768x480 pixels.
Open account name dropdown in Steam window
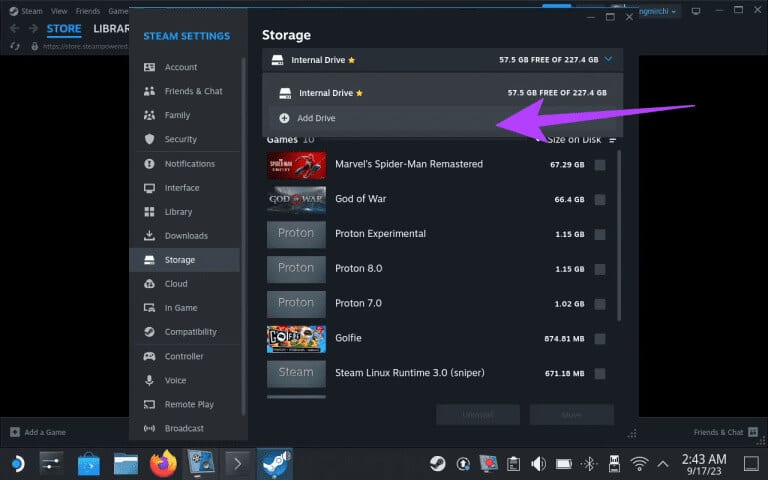click(x=659, y=11)
